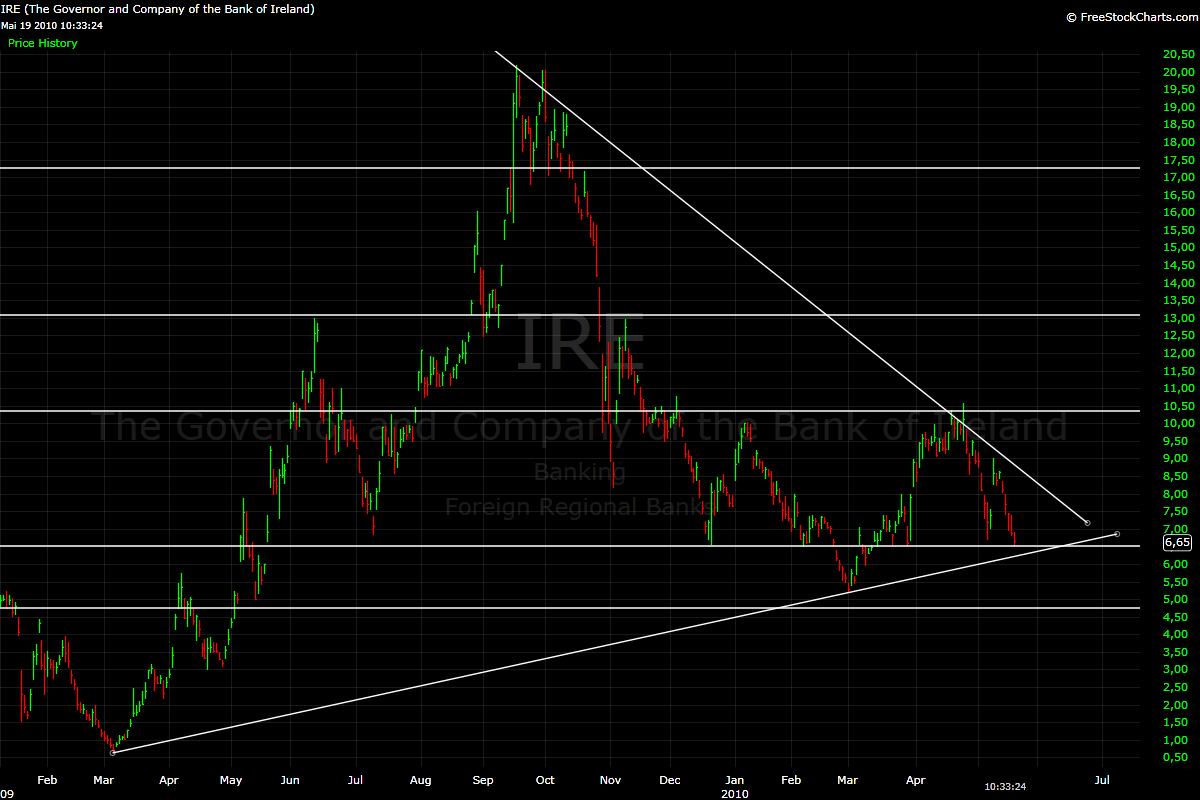Image resolution: width=1200 pixels, height=800 pixels.
Task: Click the 13,00 price axis label
Action: pos(1177,318)
